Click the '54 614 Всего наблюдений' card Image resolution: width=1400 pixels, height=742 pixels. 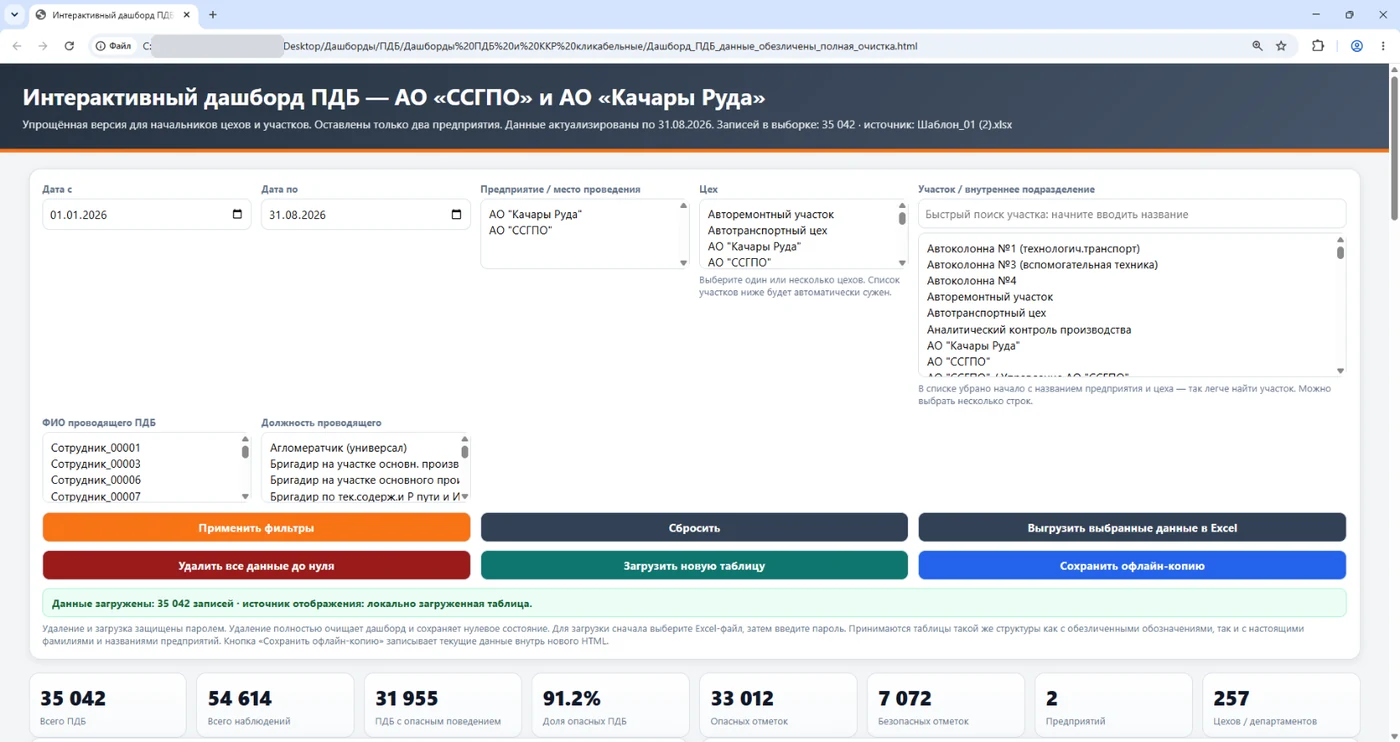click(275, 706)
